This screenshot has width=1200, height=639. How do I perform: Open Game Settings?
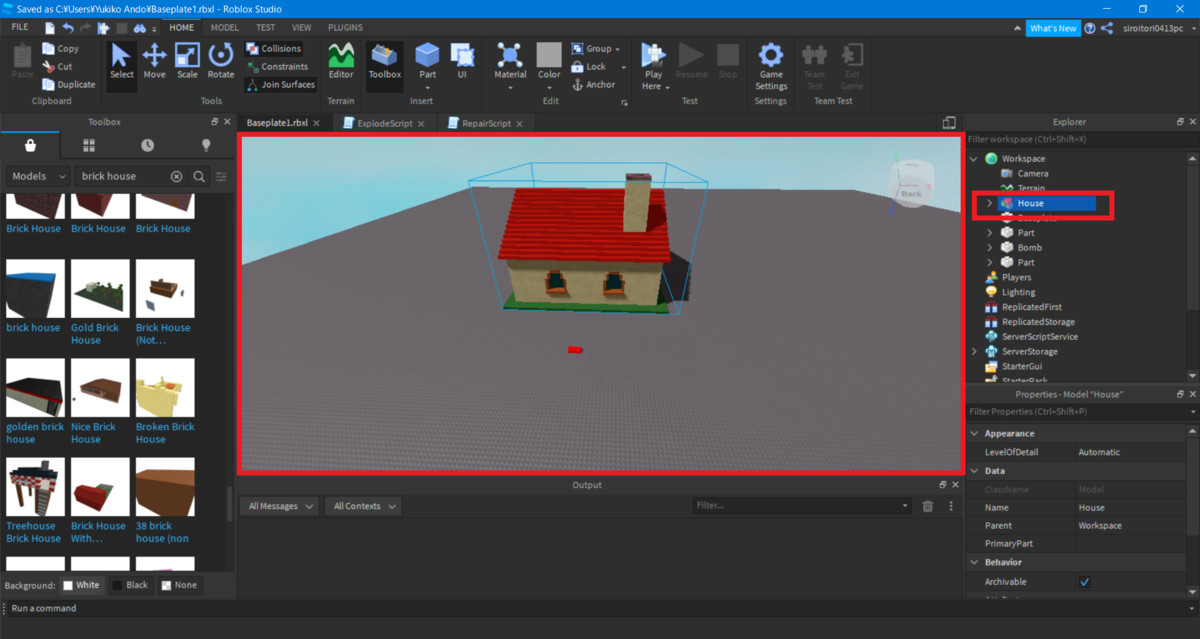coord(771,66)
